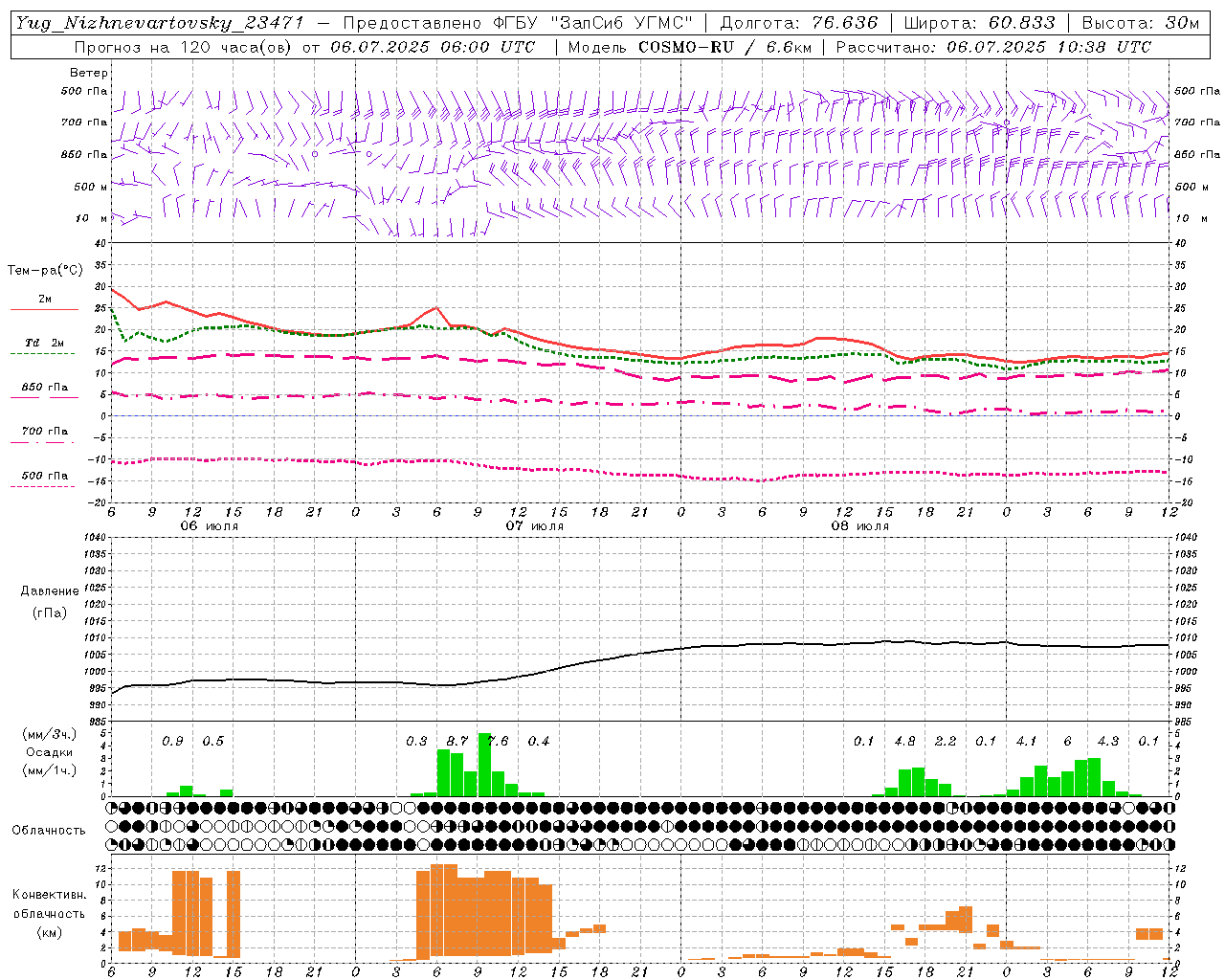Screen dimensions: 1225x980
Task: Click the 850 гПа temperature legend entry
Action: click(x=45, y=387)
